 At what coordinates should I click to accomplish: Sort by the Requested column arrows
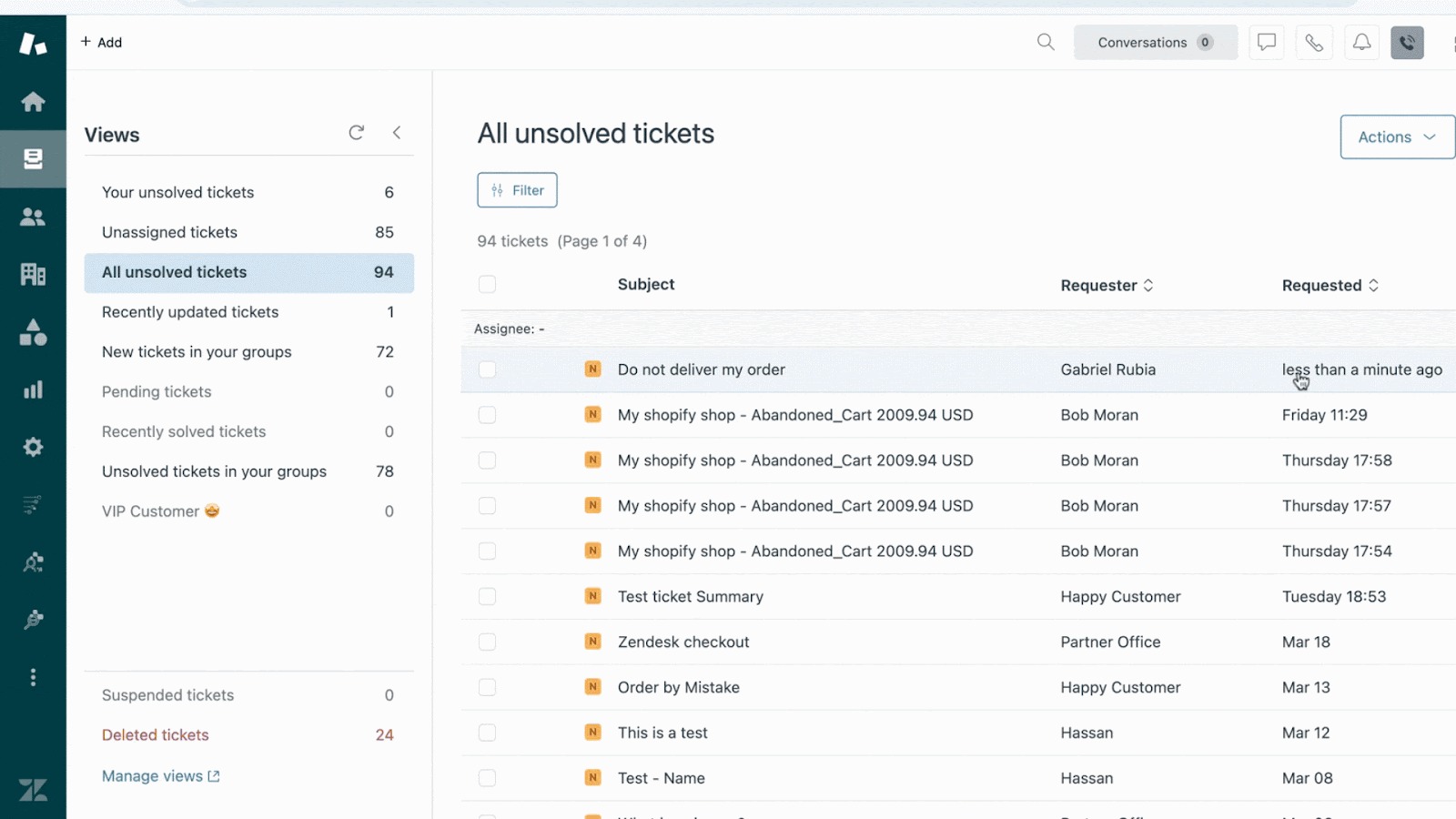pyautogui.click(x=1372, y=285)
